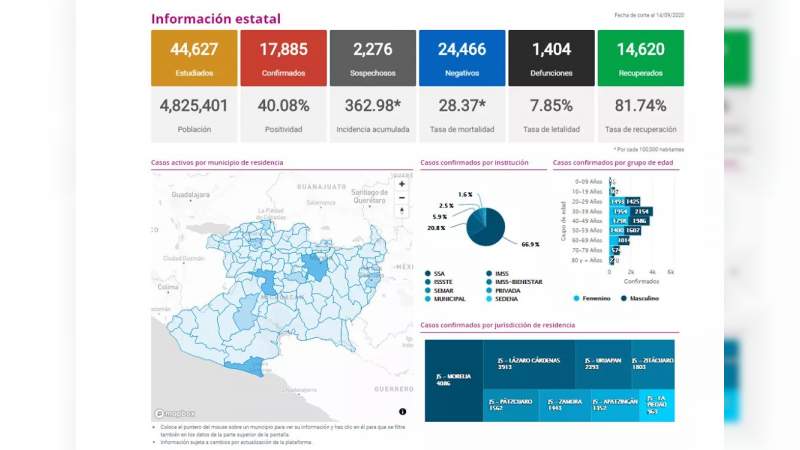Toggle the ISSSTE legend entry
Viewport: 800px width, 450px height.
(x=438, y=282)
